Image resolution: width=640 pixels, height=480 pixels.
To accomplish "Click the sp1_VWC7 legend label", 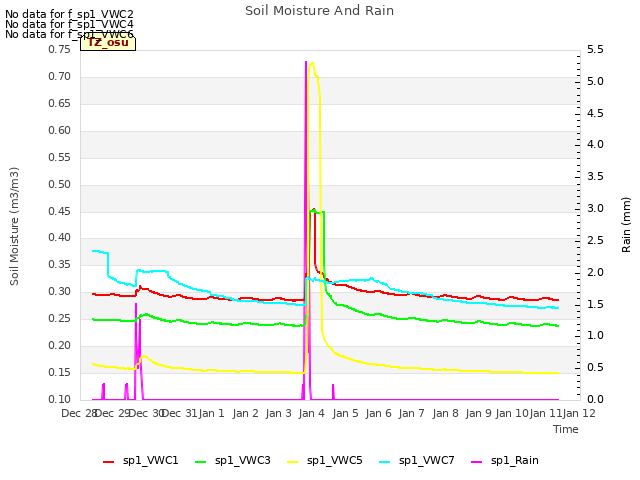I will coord(427,460).
